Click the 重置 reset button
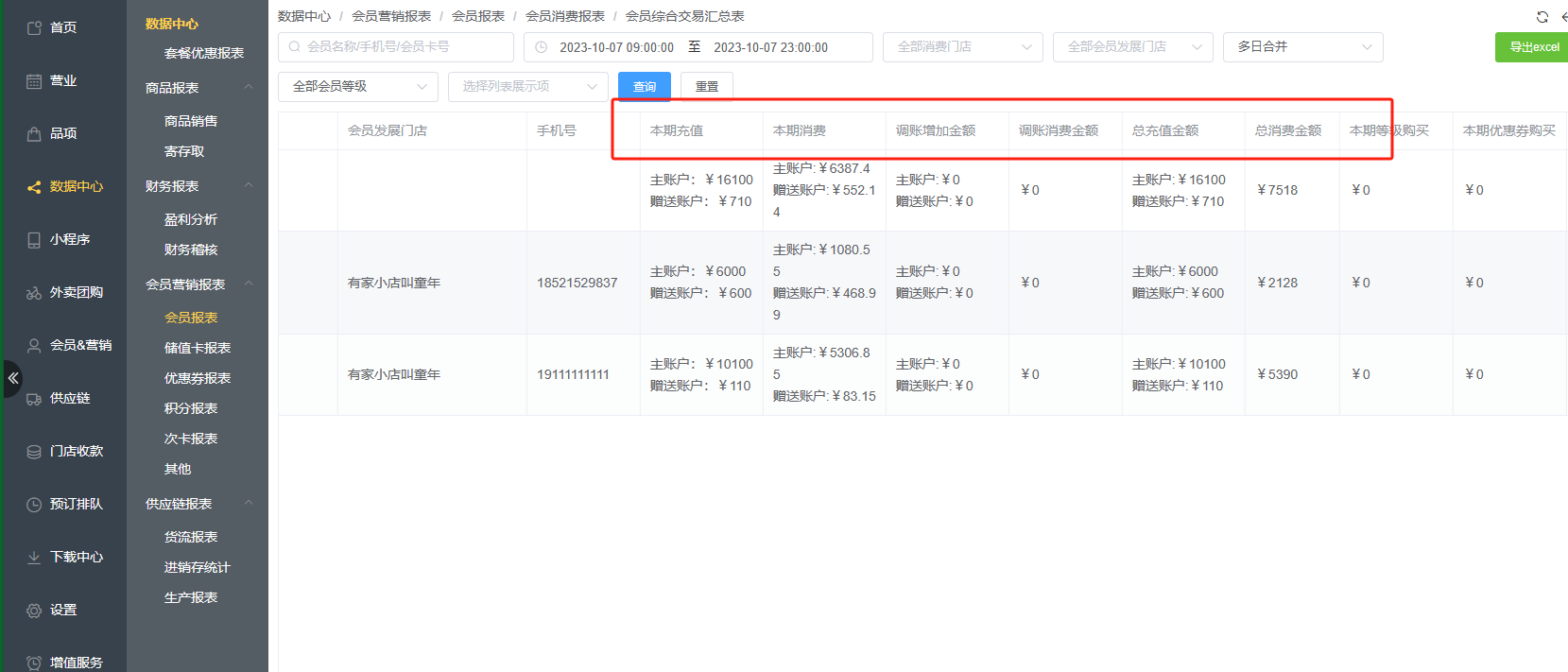 click(x=707, y=86)
